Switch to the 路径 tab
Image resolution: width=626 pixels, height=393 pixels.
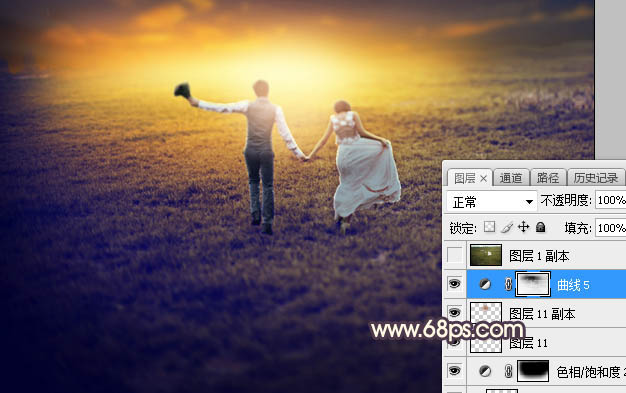(548, 178)
